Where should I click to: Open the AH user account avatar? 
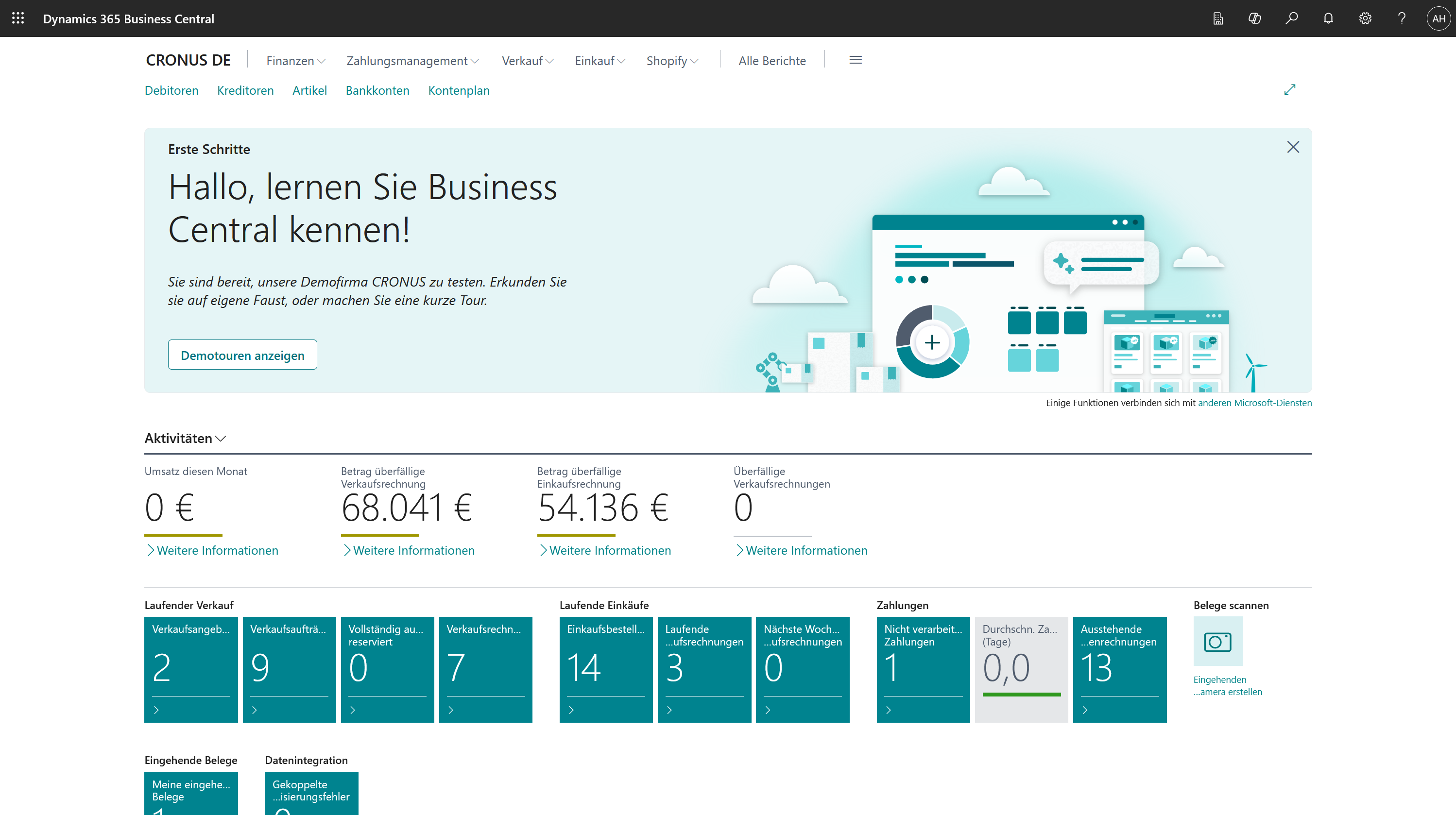coord(1439,18)
